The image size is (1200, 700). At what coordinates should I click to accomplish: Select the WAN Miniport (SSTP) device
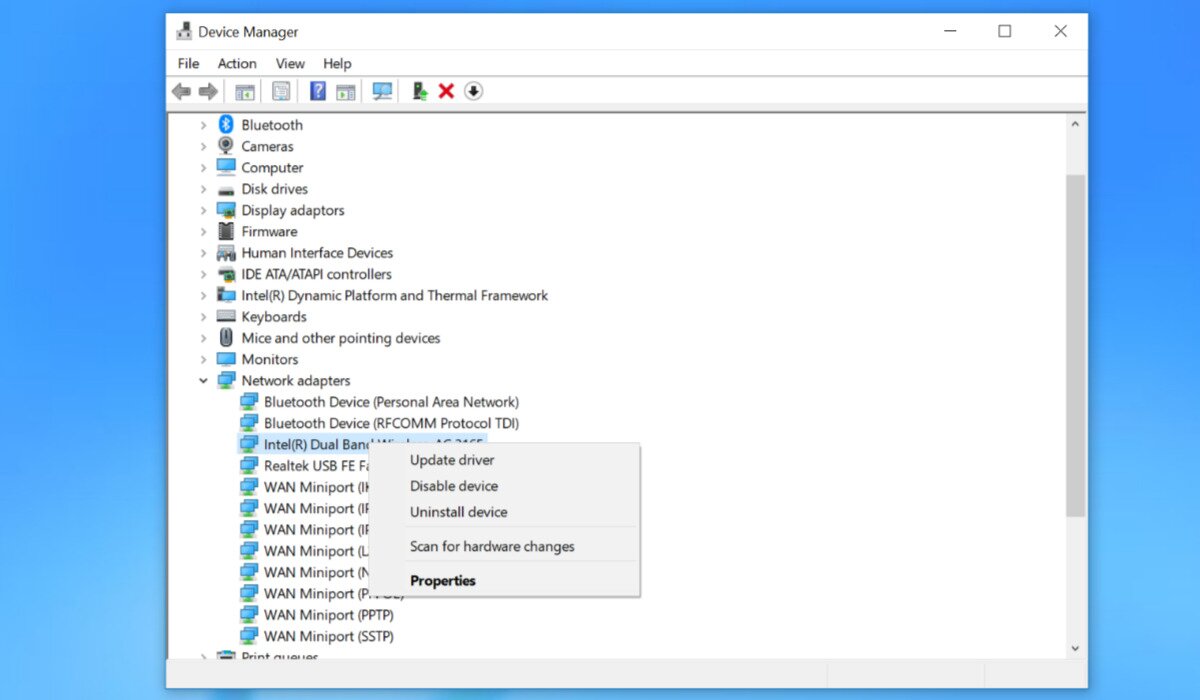click(328, 636)
